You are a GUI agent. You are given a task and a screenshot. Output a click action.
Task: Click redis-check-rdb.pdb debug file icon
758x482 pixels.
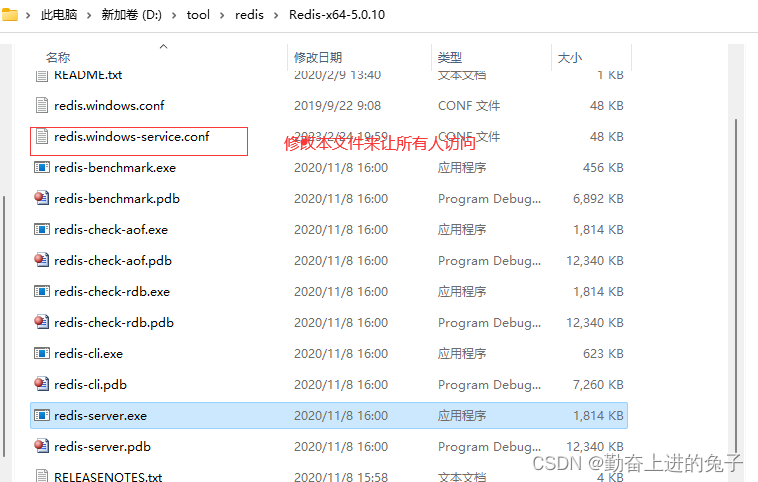tap(42, 322)
